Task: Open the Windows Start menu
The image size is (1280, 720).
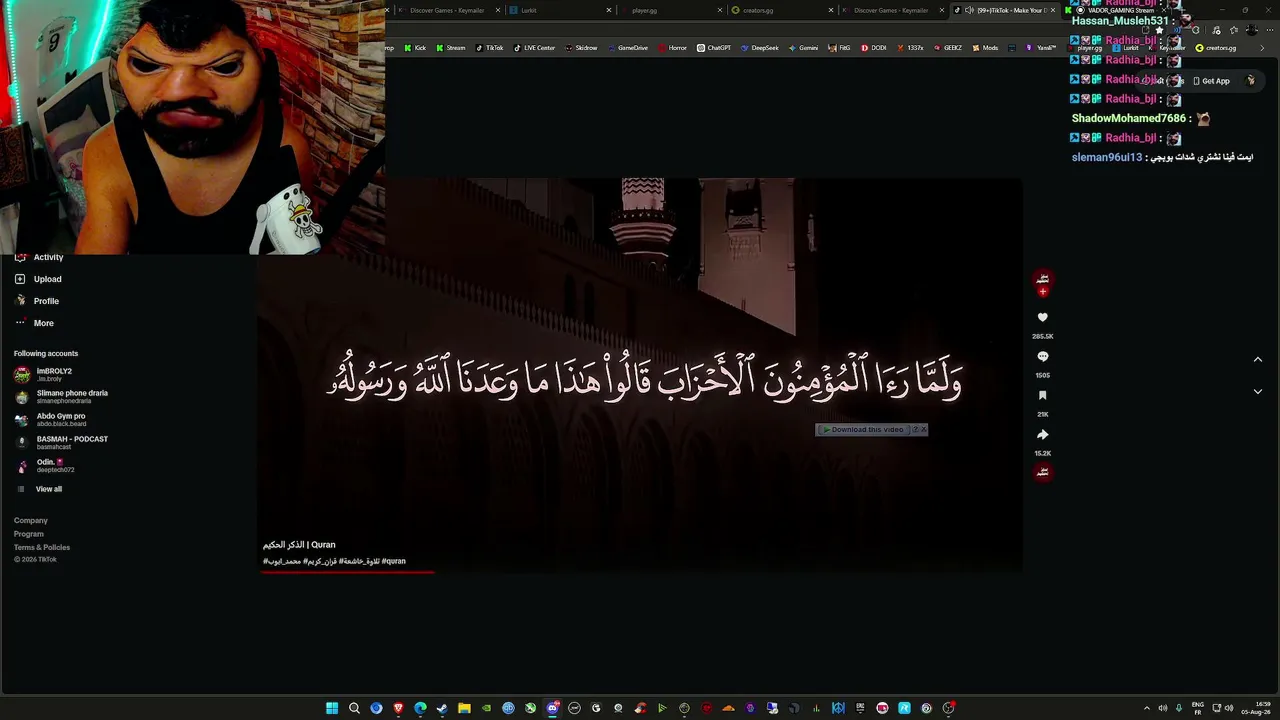Action: (332, 708)
